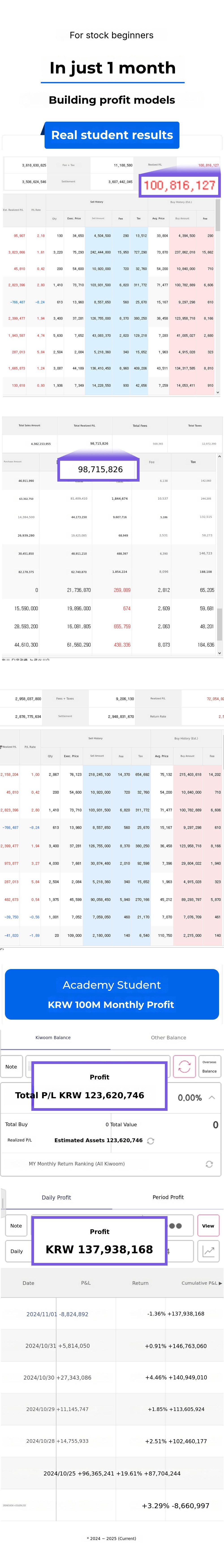Select the 2024/10/25 daily profit row
Image resolution: width=224 pixels, height=1568 pixels.
[x=112, y=1474]
